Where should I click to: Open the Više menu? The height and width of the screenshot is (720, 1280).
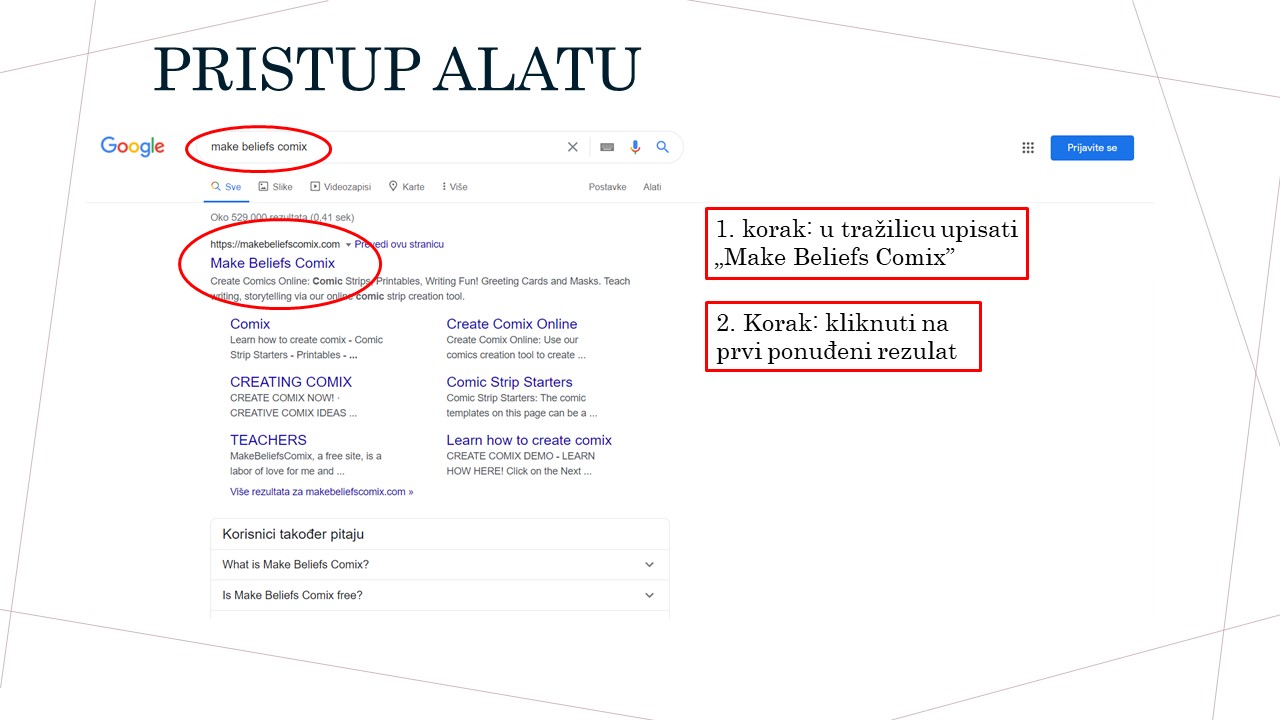tap(454, 187)
